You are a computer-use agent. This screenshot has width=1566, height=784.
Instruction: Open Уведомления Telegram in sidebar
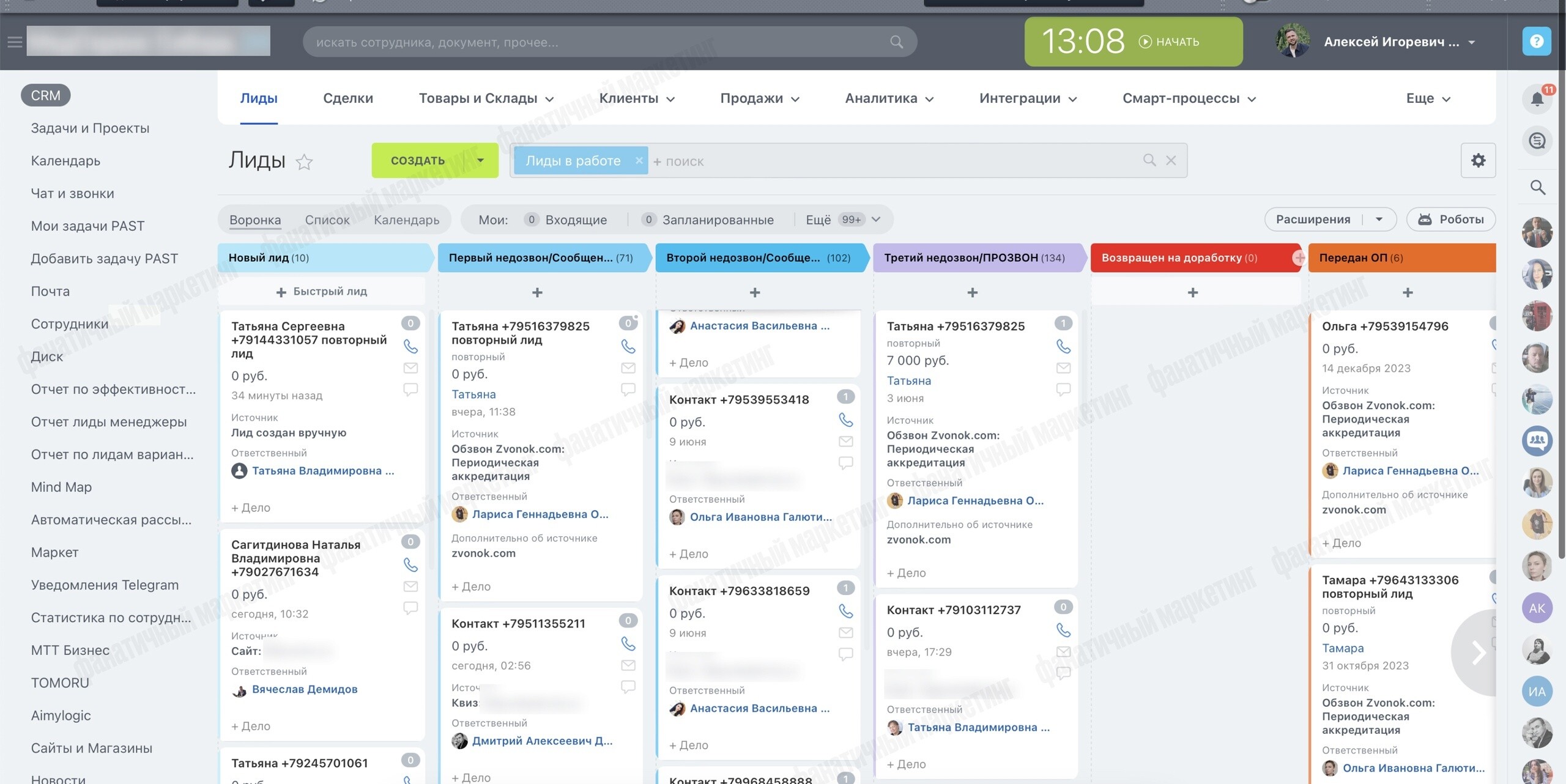[105, 585]
